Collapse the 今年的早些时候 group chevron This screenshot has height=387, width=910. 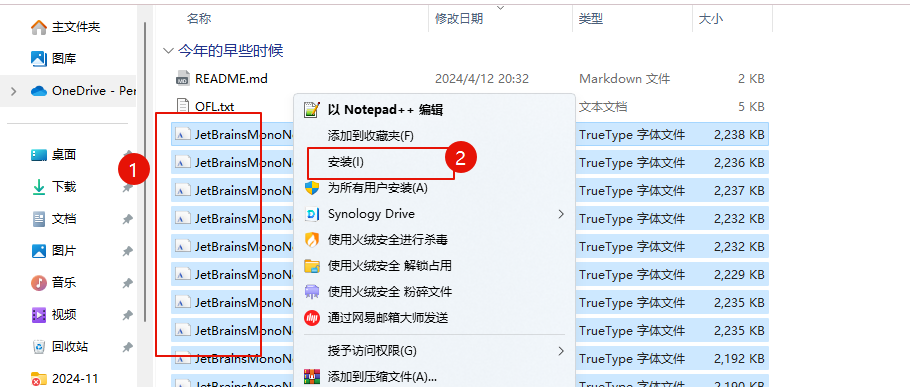tap(168, 51)
